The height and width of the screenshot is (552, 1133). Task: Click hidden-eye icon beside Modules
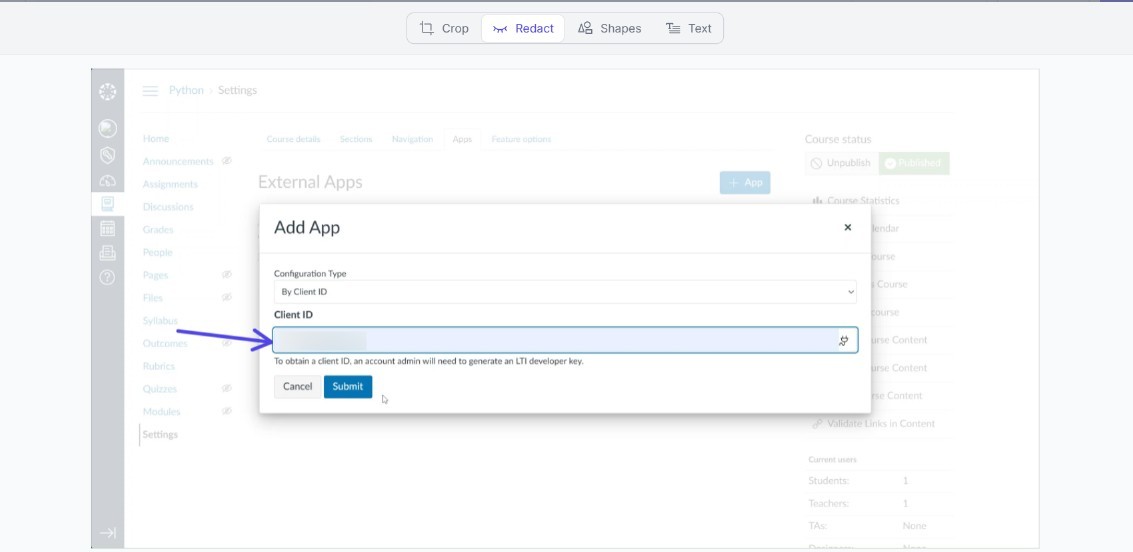point(226,412)
